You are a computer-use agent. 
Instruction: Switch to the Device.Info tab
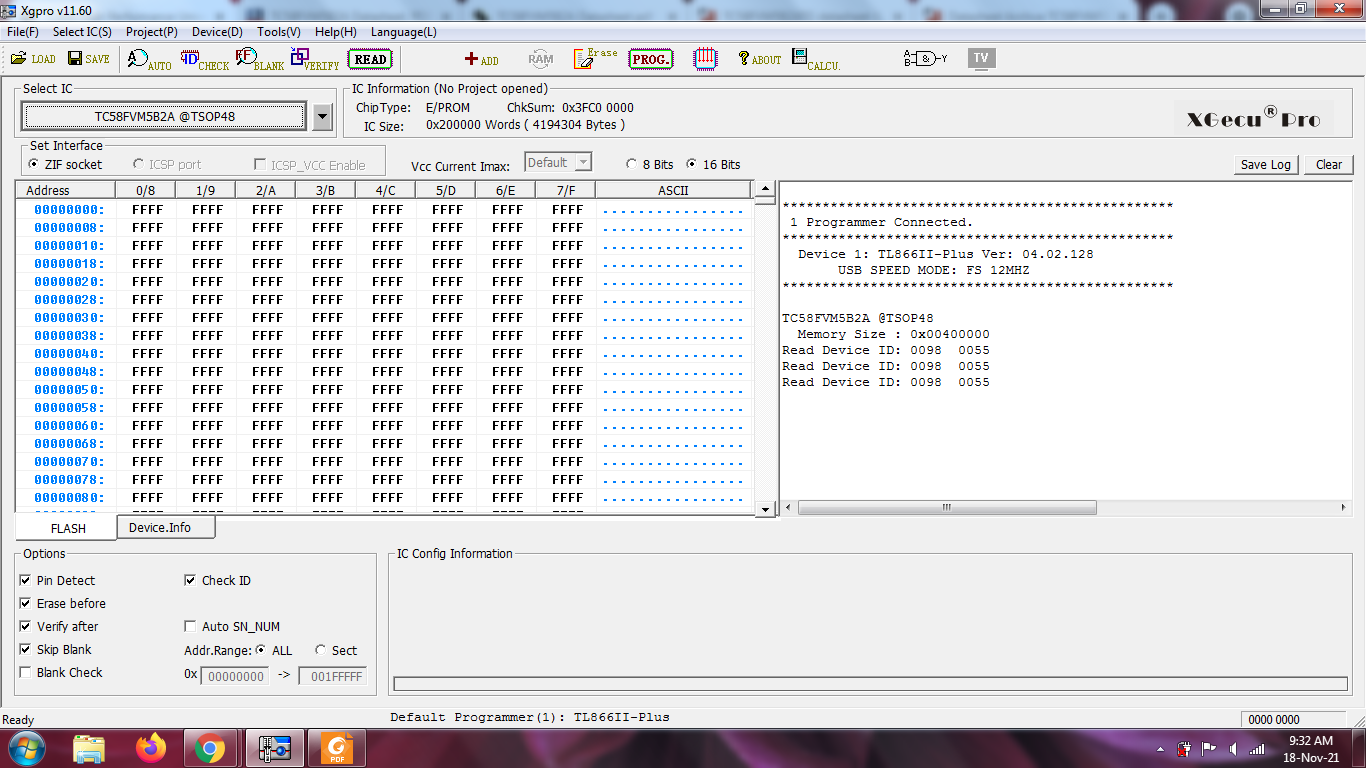click(160, 527)
